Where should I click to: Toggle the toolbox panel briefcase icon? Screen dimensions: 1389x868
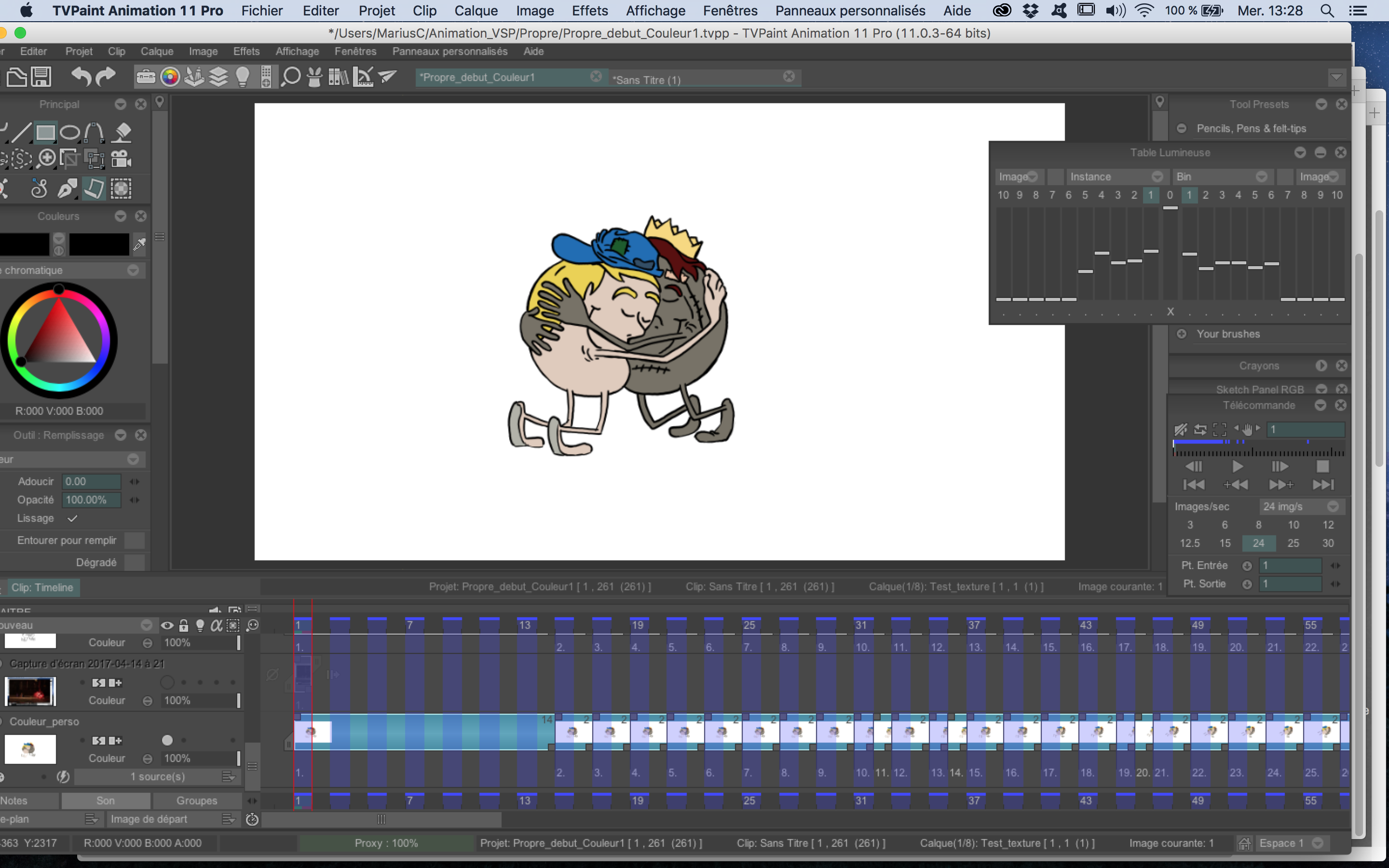click(146, 76)
